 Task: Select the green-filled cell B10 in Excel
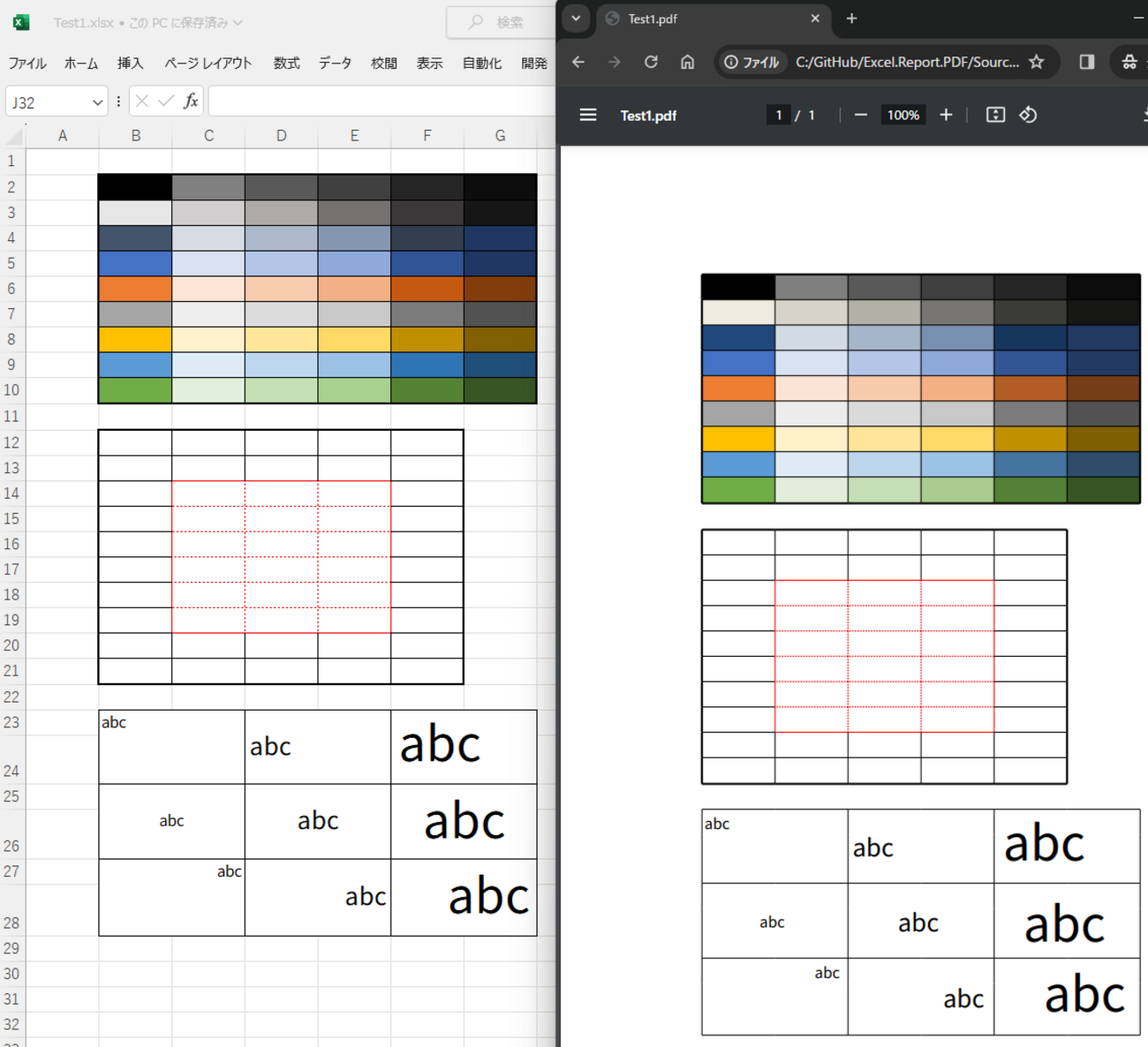coord(135,390)
